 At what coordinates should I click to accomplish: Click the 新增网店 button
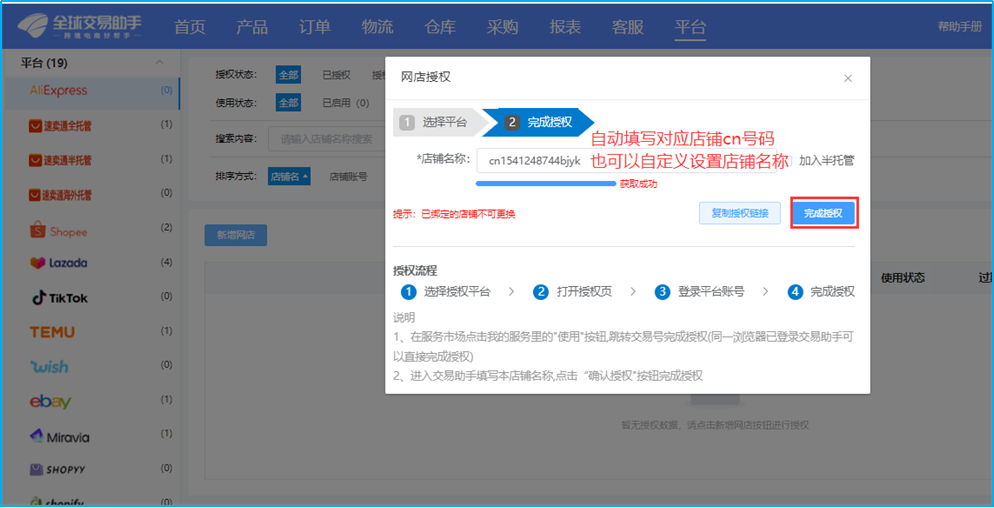pos(235,235)
